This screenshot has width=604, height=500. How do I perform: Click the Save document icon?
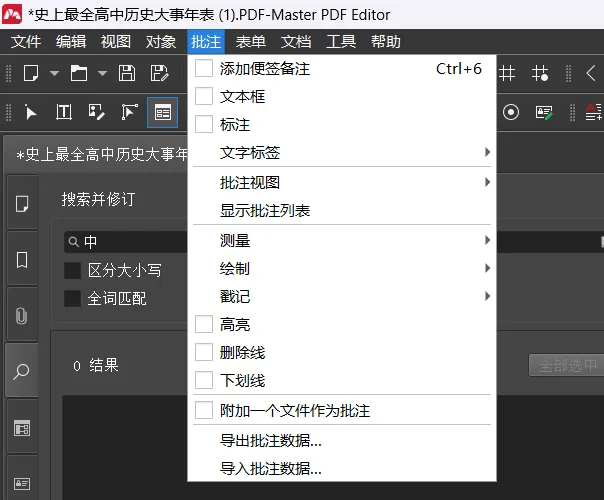coord(127,73)
